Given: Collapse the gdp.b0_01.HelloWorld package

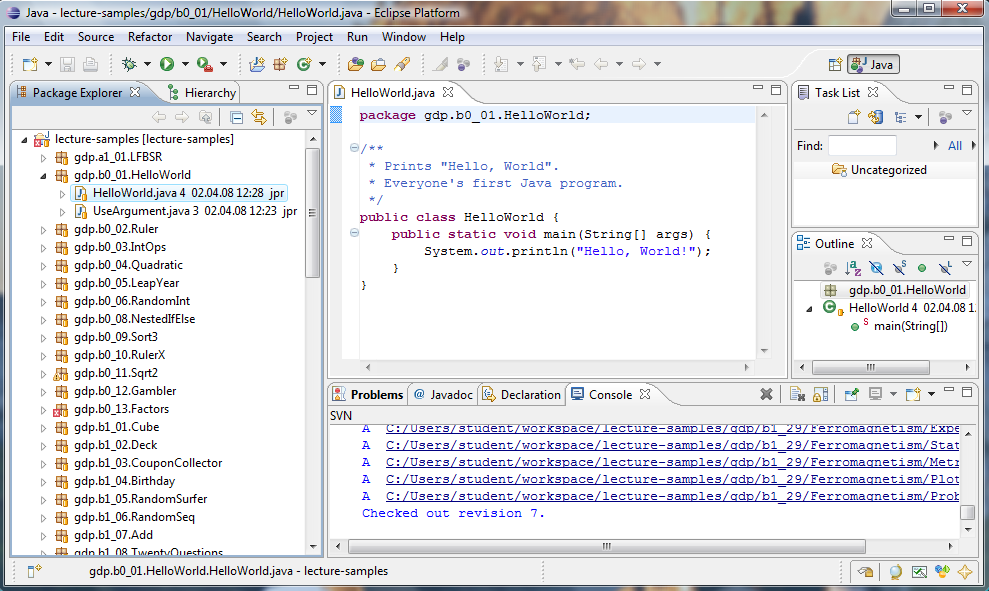Looking at the screenshot, I should click(x=44, y=175).
